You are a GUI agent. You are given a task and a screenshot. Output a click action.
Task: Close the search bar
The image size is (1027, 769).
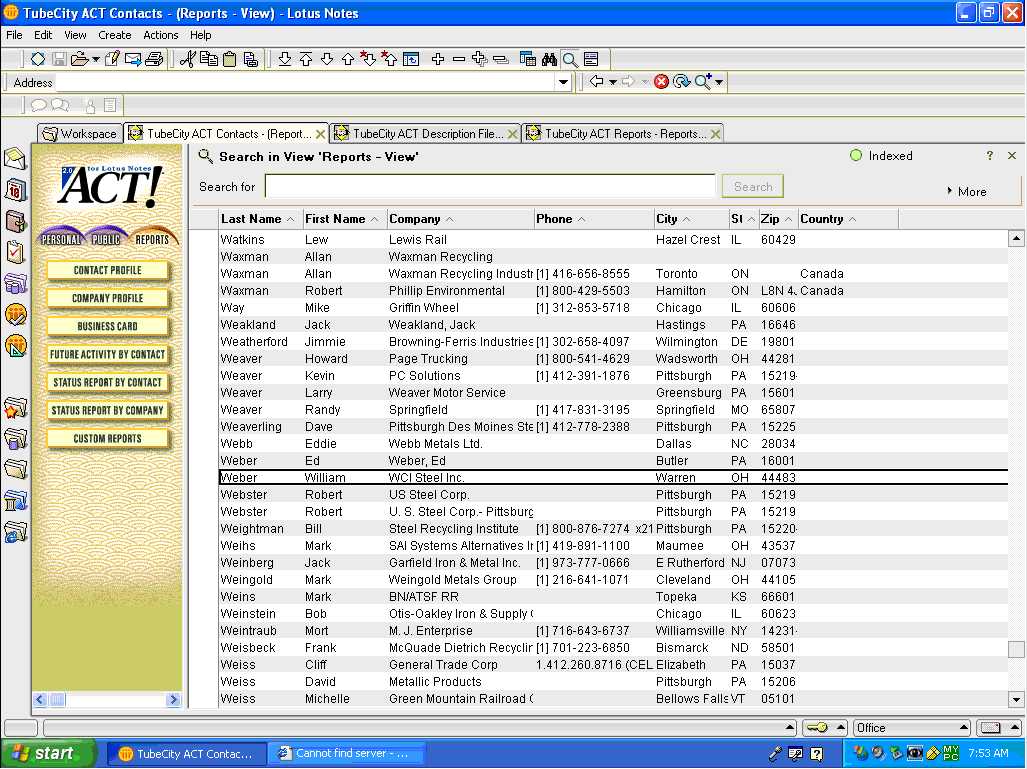[1012, 155]
